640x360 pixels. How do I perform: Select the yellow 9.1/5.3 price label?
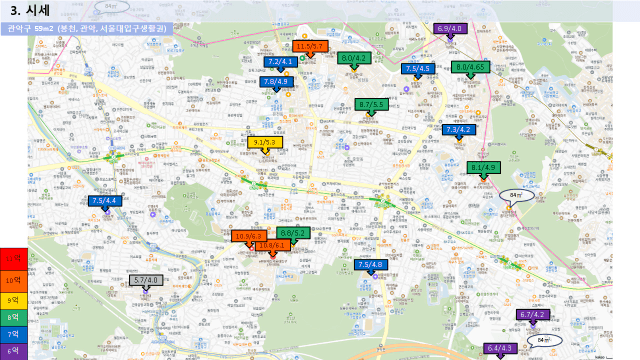coord(265,142)
